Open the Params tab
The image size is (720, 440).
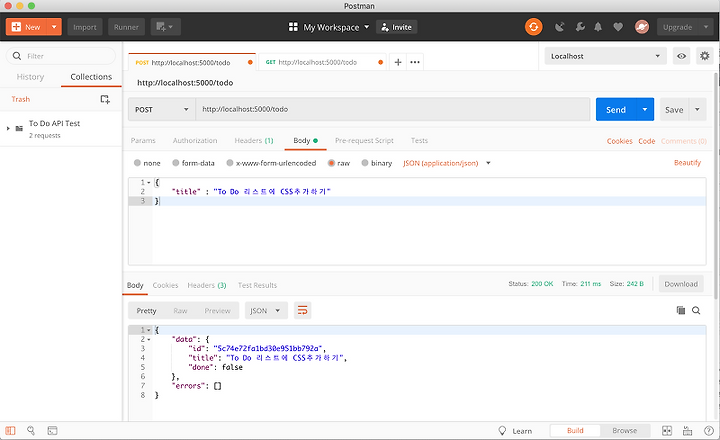(x=143, y=141)
